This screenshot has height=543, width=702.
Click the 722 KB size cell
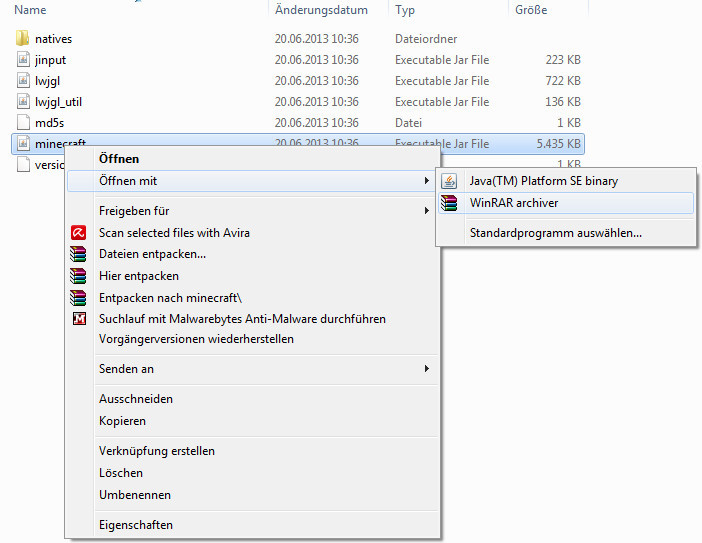tap(563, 81)
